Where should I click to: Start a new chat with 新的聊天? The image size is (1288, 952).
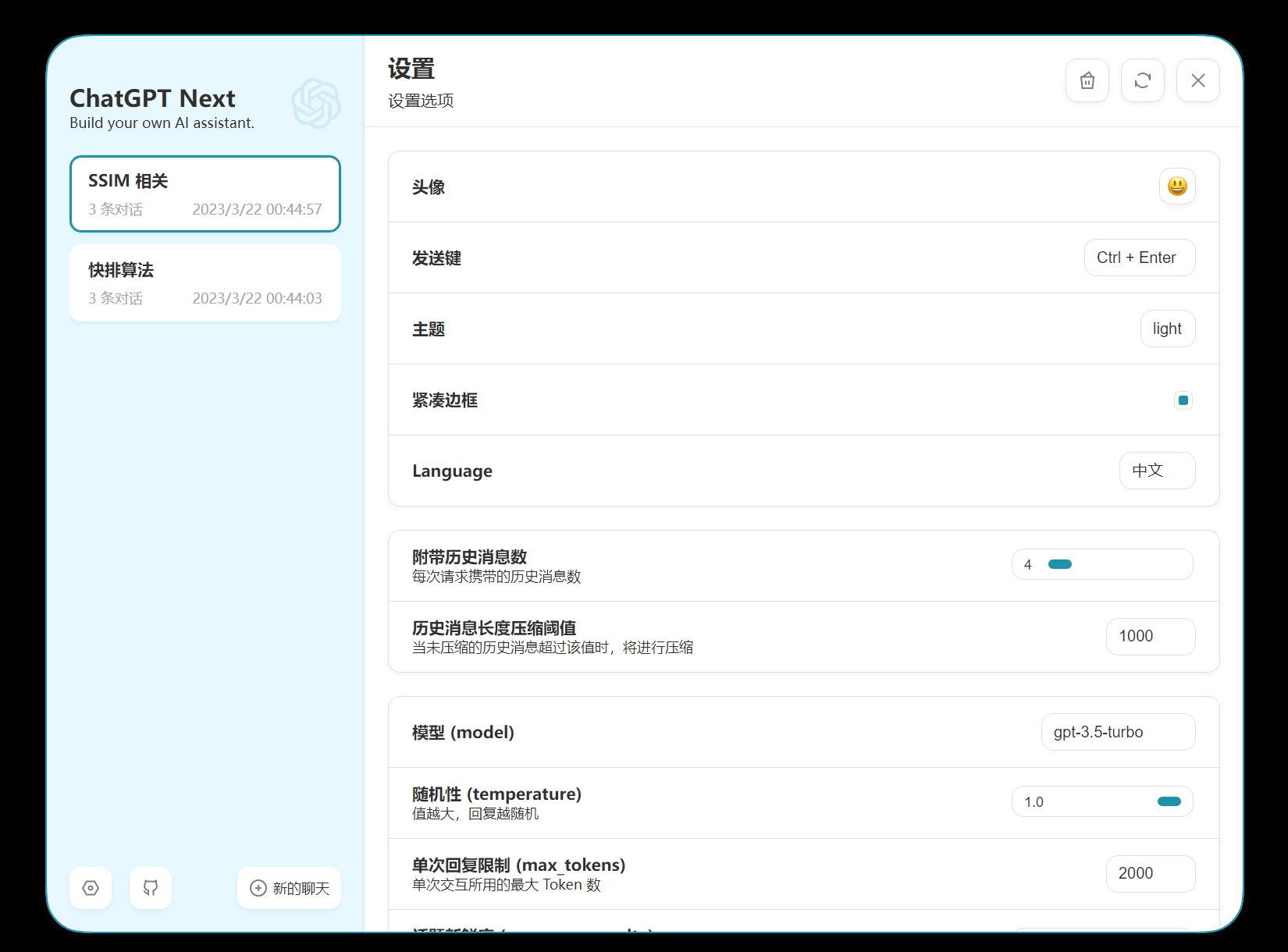coord(289,888)
